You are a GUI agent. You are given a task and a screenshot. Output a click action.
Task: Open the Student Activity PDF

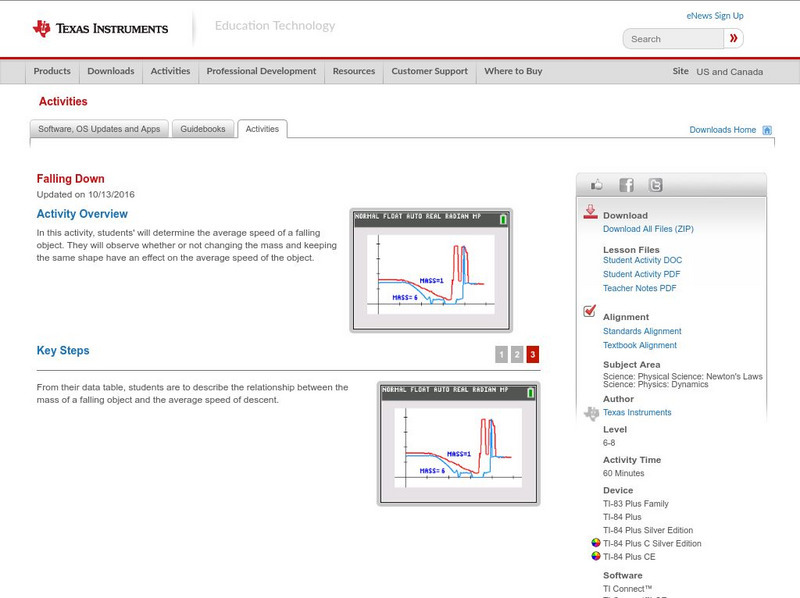(642, 273)
